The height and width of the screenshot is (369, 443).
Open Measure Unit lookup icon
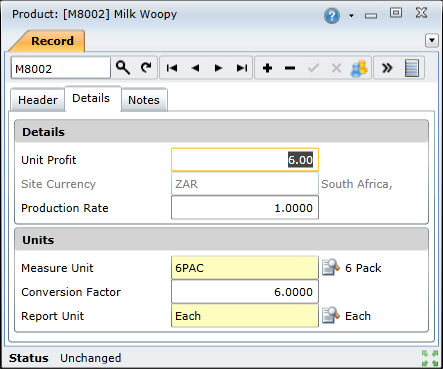pyautogui.click(x=330, y=268)
